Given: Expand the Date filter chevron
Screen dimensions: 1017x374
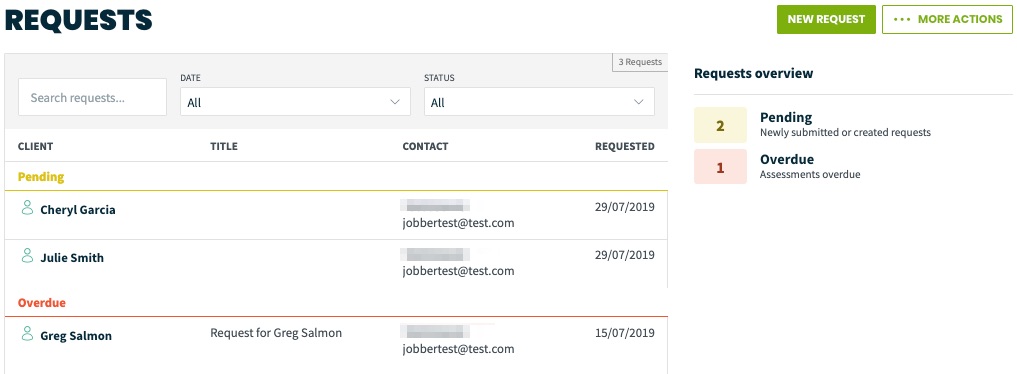Looking at the screenshot, I should coord(395,102).
